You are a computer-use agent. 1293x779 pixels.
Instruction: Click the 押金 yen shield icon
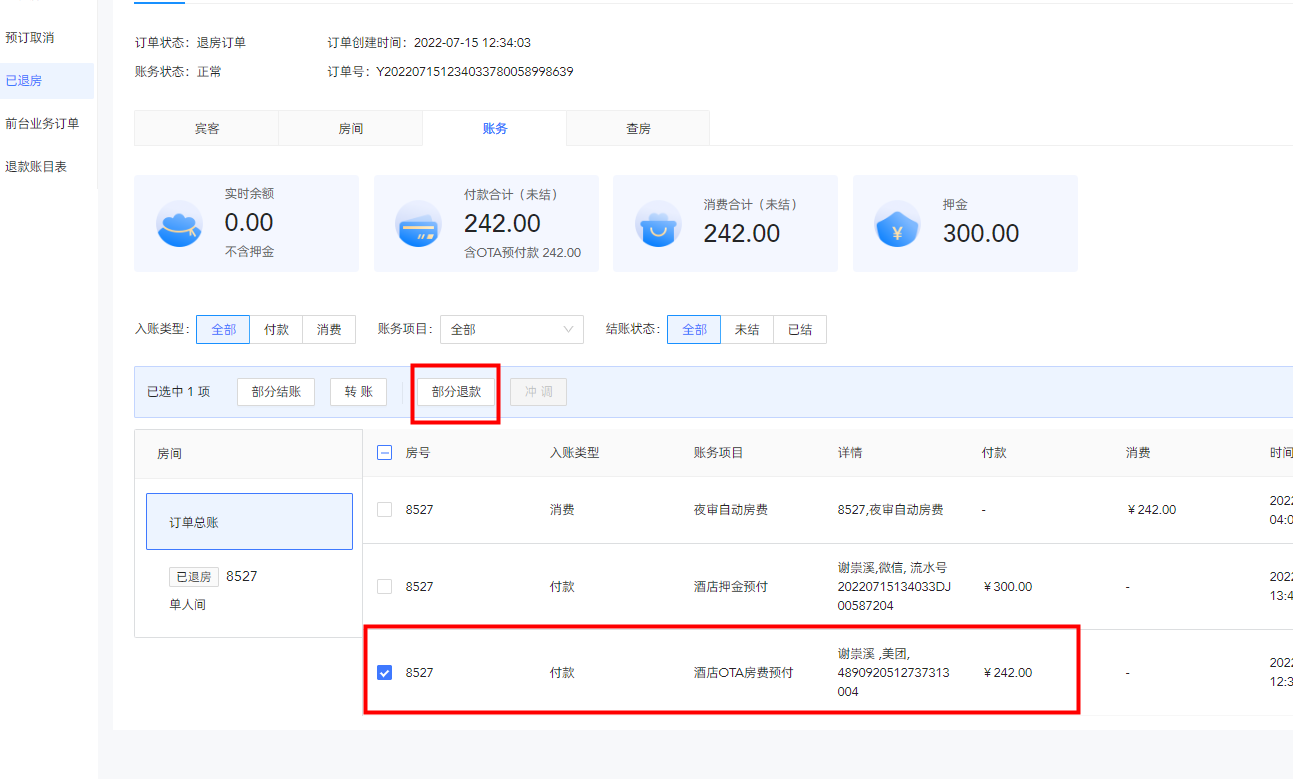click(898, 223)
